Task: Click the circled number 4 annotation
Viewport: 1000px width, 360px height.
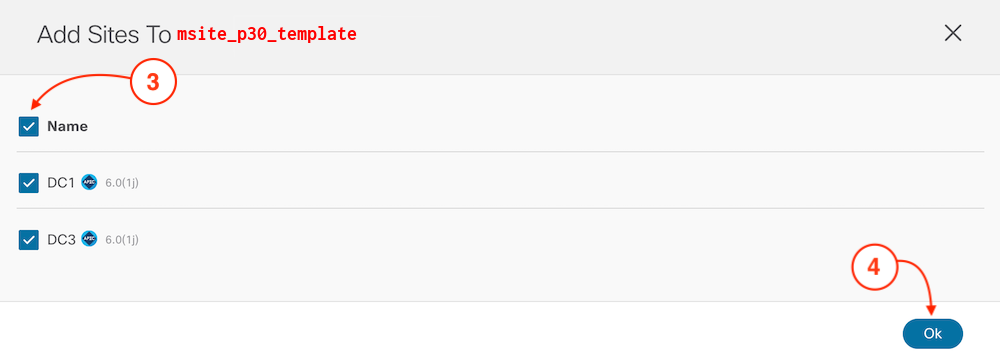Action: (875, 267)
